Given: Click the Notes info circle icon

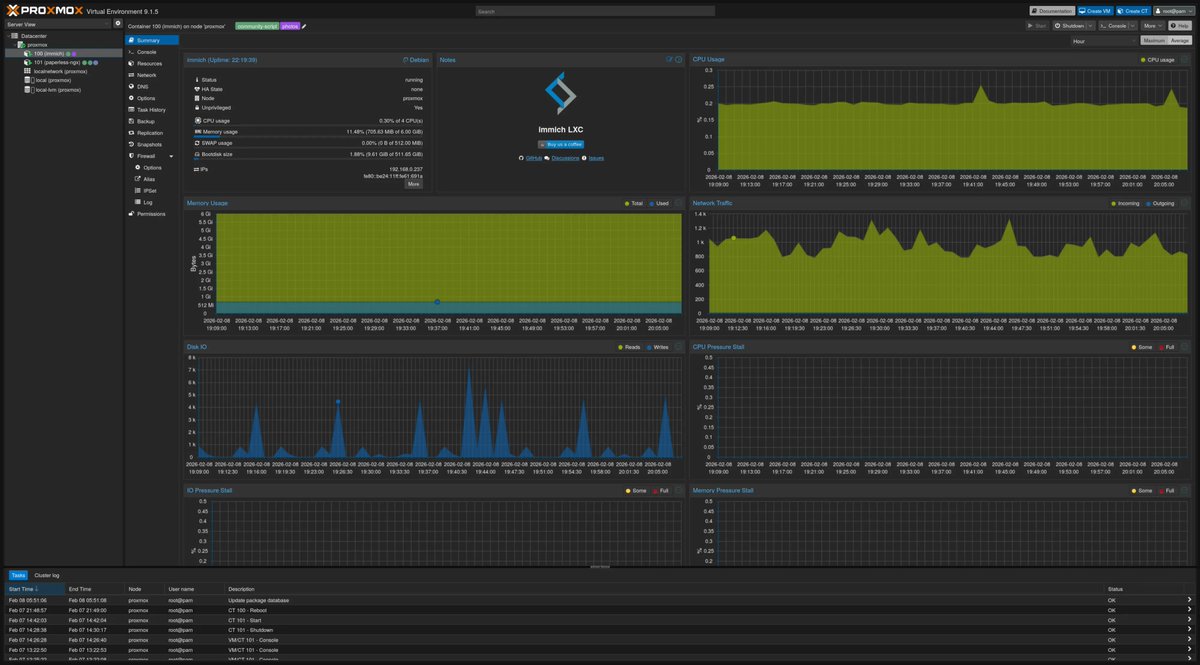Looking at the screenshot, I should pos(679,59).
